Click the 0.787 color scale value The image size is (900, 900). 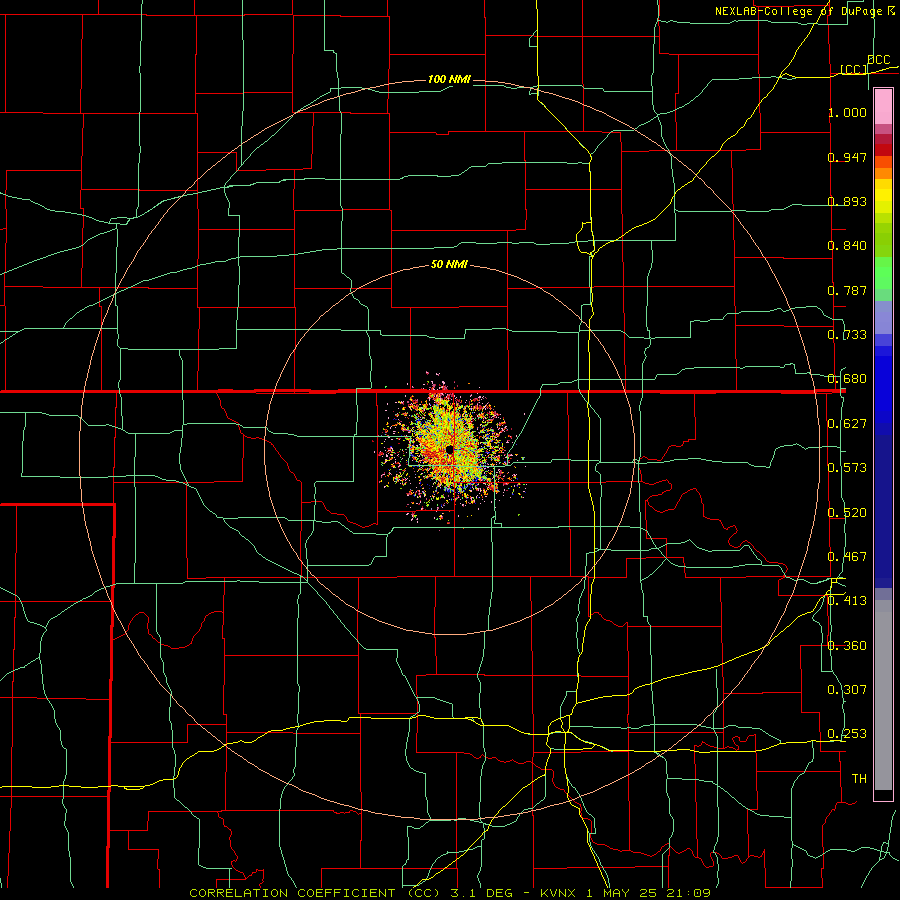(x=847, y=290)
